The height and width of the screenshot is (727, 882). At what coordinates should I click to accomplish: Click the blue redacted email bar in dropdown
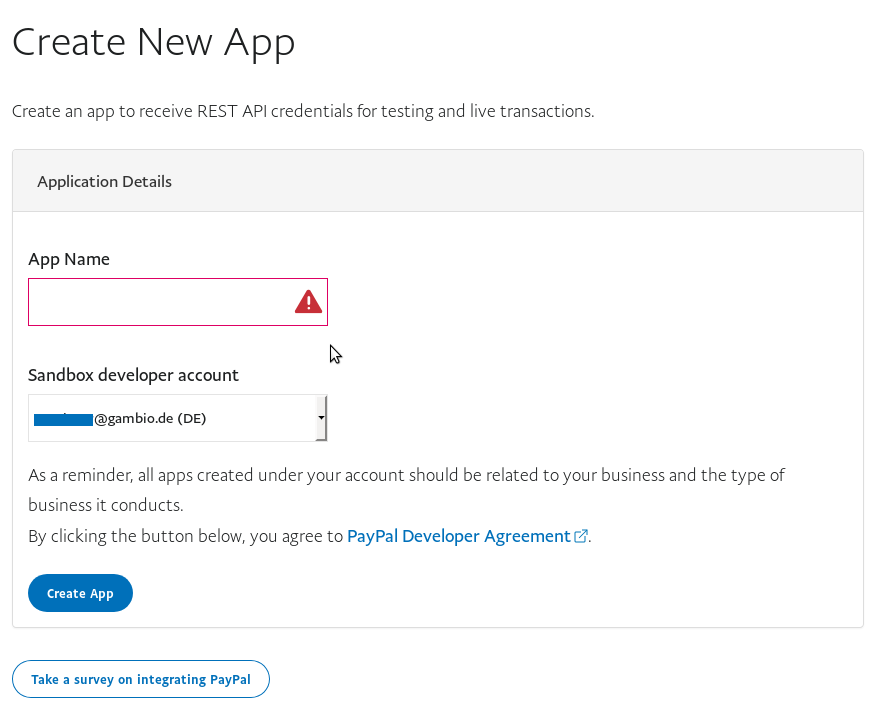click(63, 419)
